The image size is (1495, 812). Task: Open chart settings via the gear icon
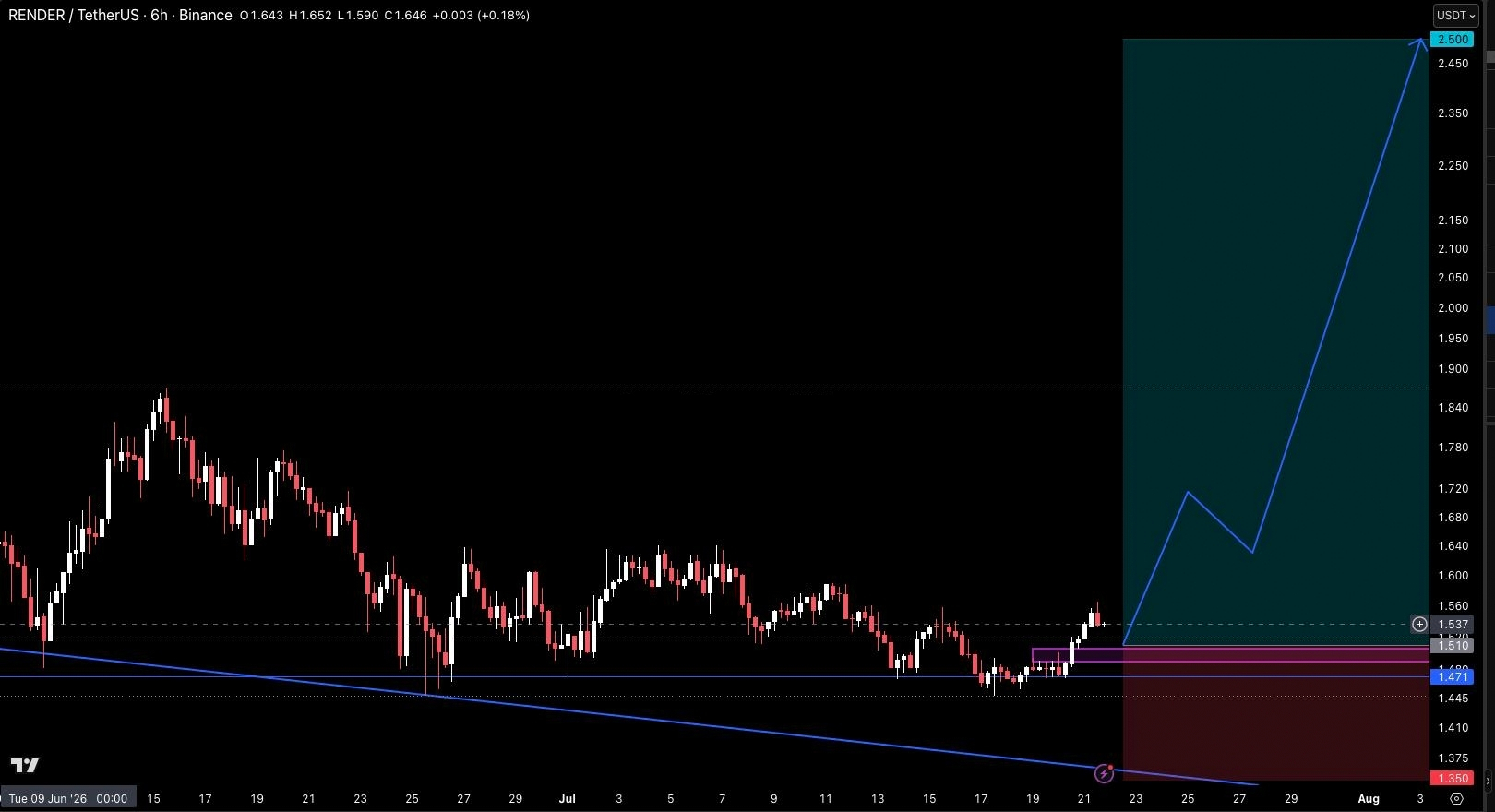[x=1457, y=799]
